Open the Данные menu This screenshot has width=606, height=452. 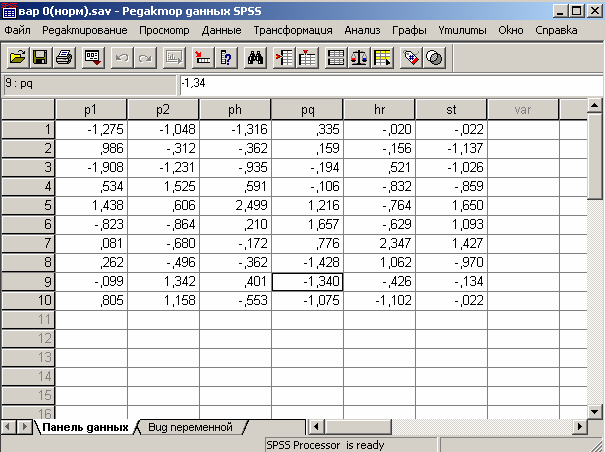click(x=221, y=30)
